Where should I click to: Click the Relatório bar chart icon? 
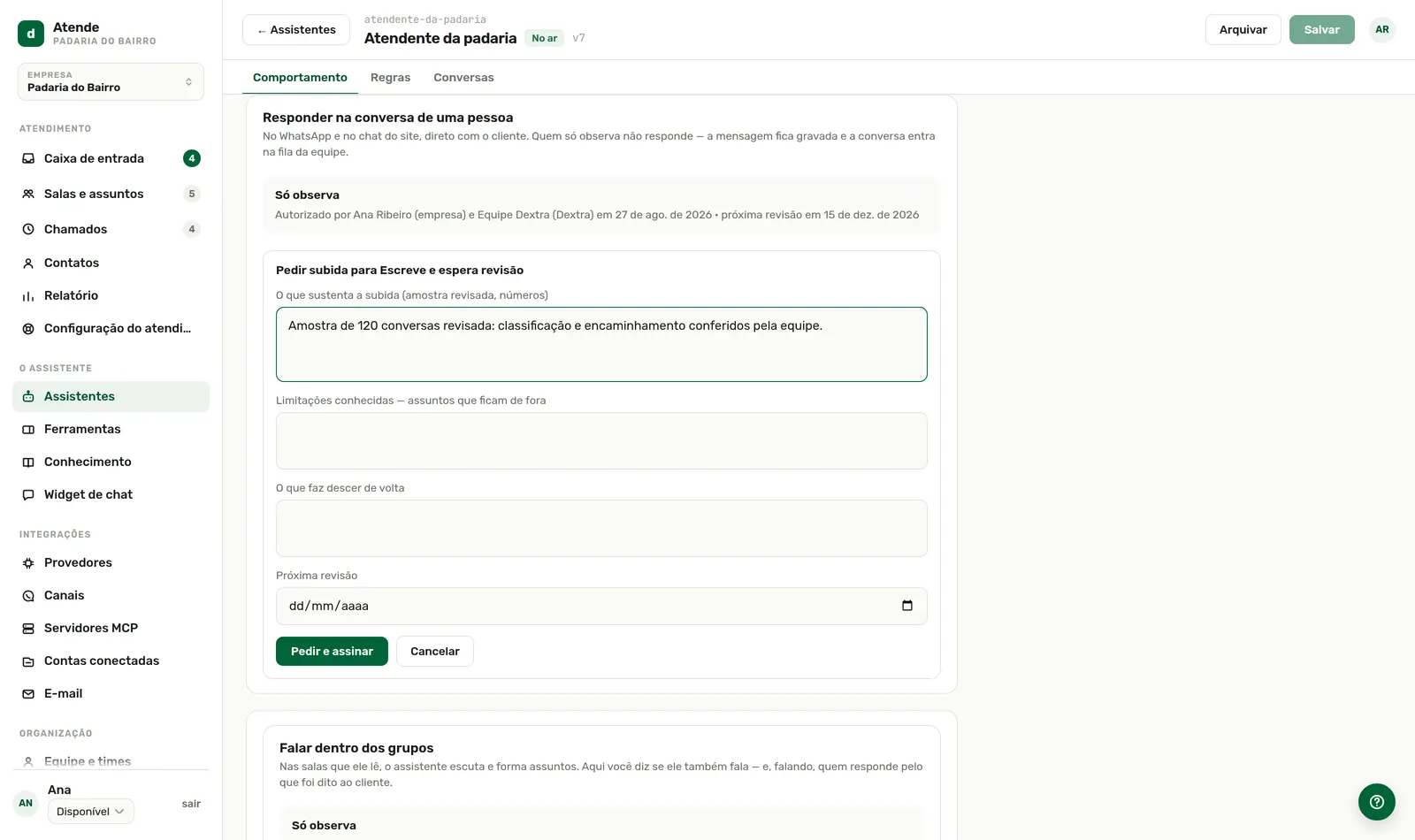click(28, 295)
